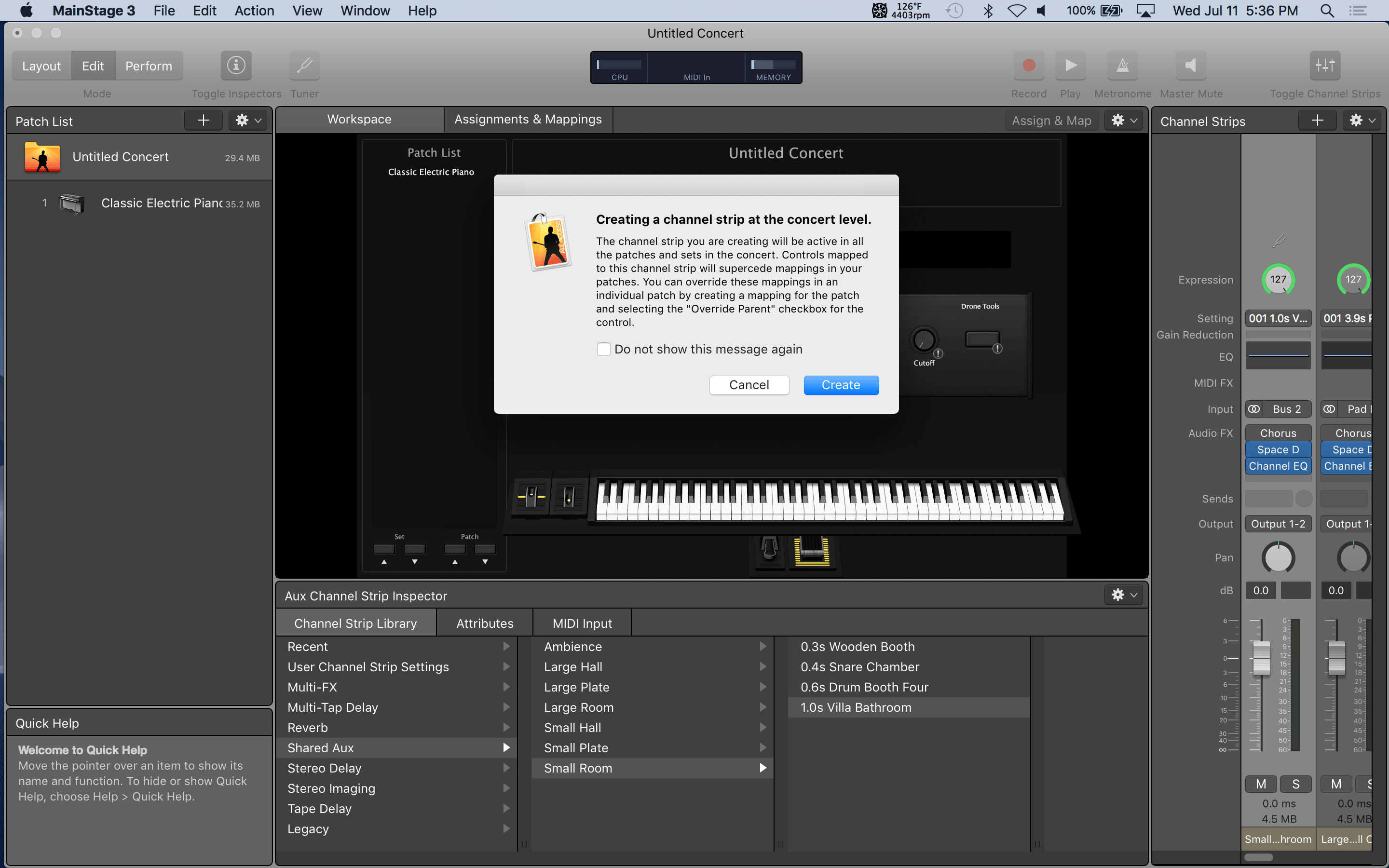Switch to Perform mode
Screen dimensions: 1389x868
tap(149, 66)
